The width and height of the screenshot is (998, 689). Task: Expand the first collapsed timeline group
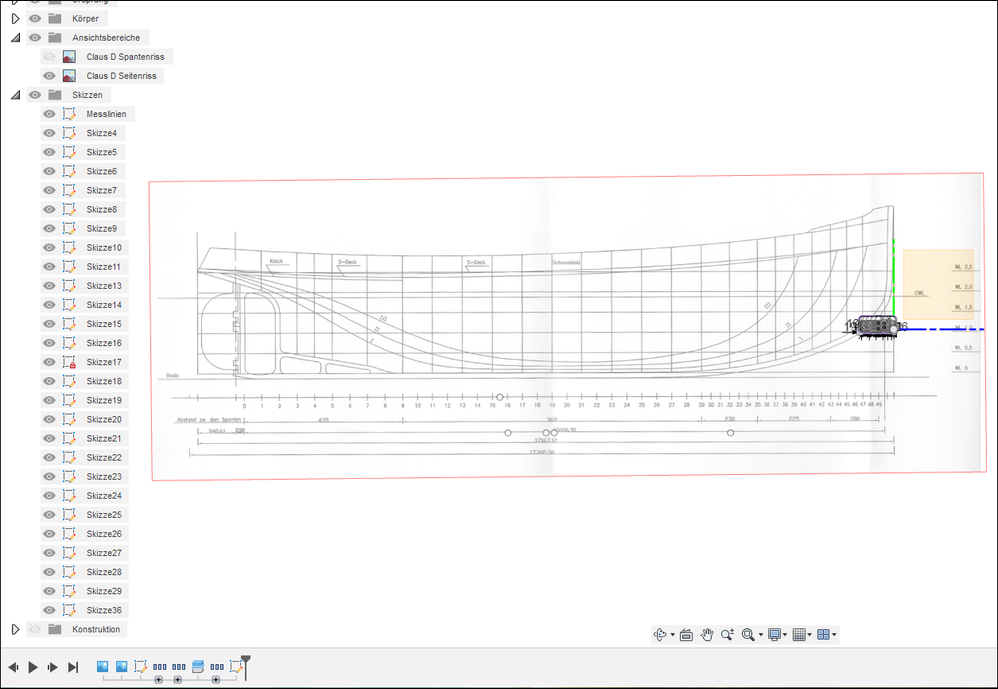click(158, 680)
